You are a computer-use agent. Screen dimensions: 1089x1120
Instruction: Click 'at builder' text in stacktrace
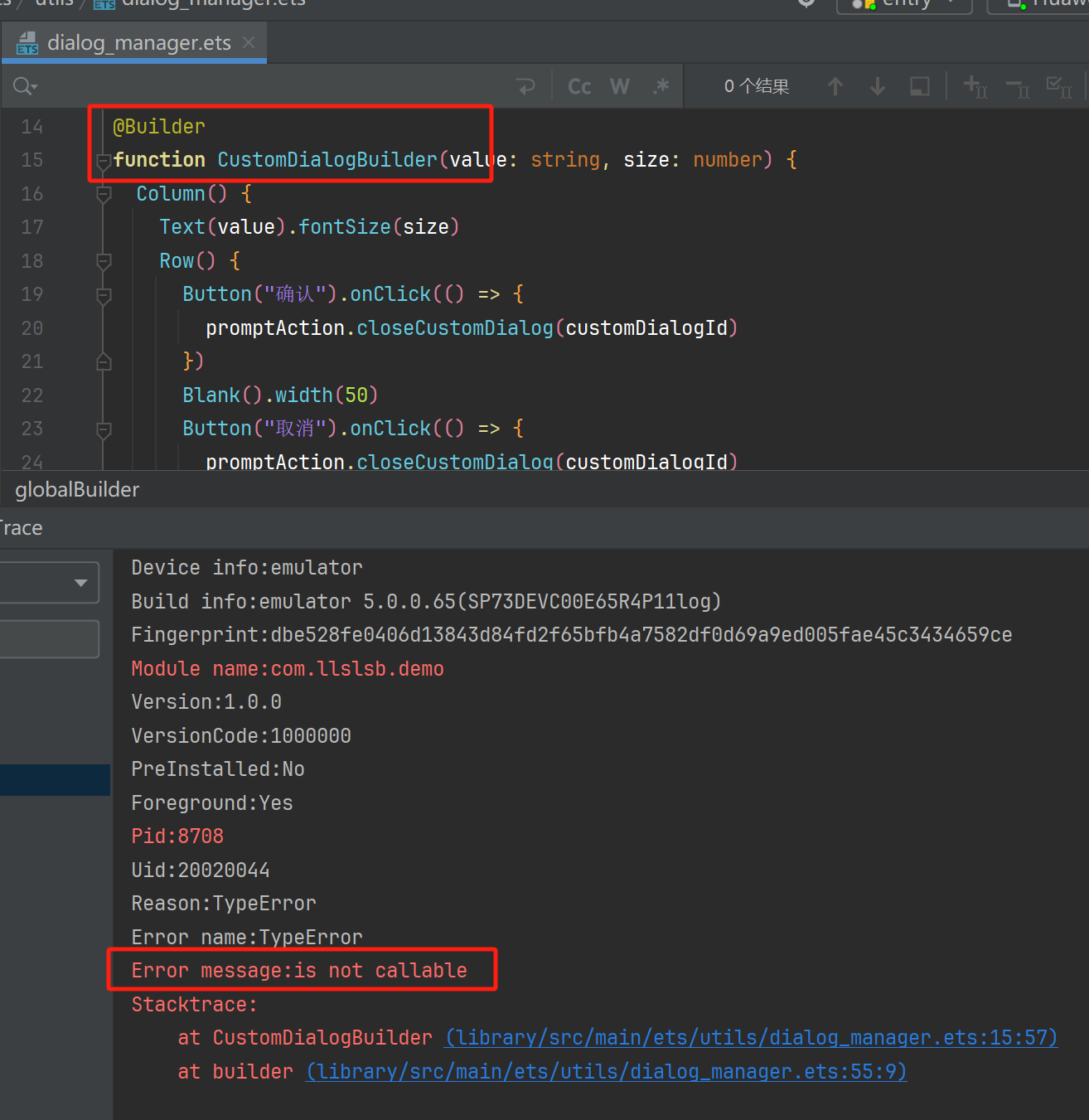(x=235, y=1072)
